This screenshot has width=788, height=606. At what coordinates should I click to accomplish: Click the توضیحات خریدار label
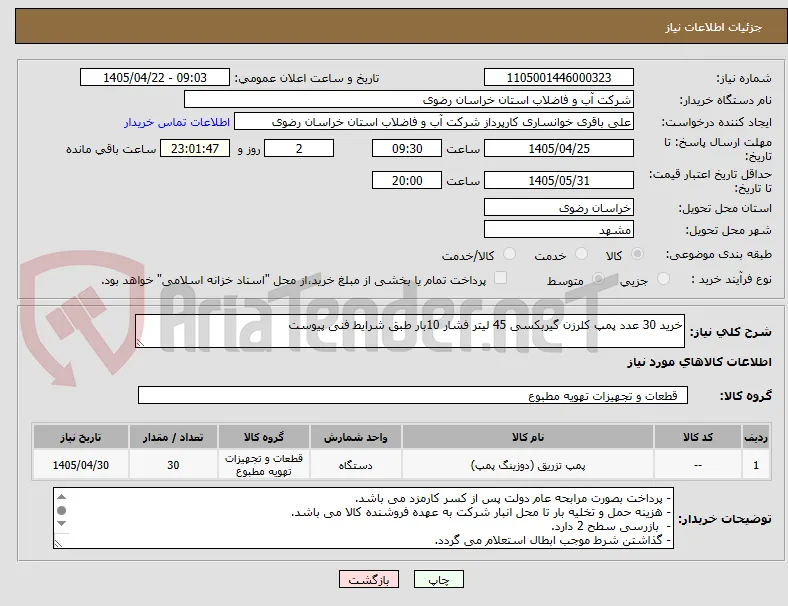coord(725,519)
